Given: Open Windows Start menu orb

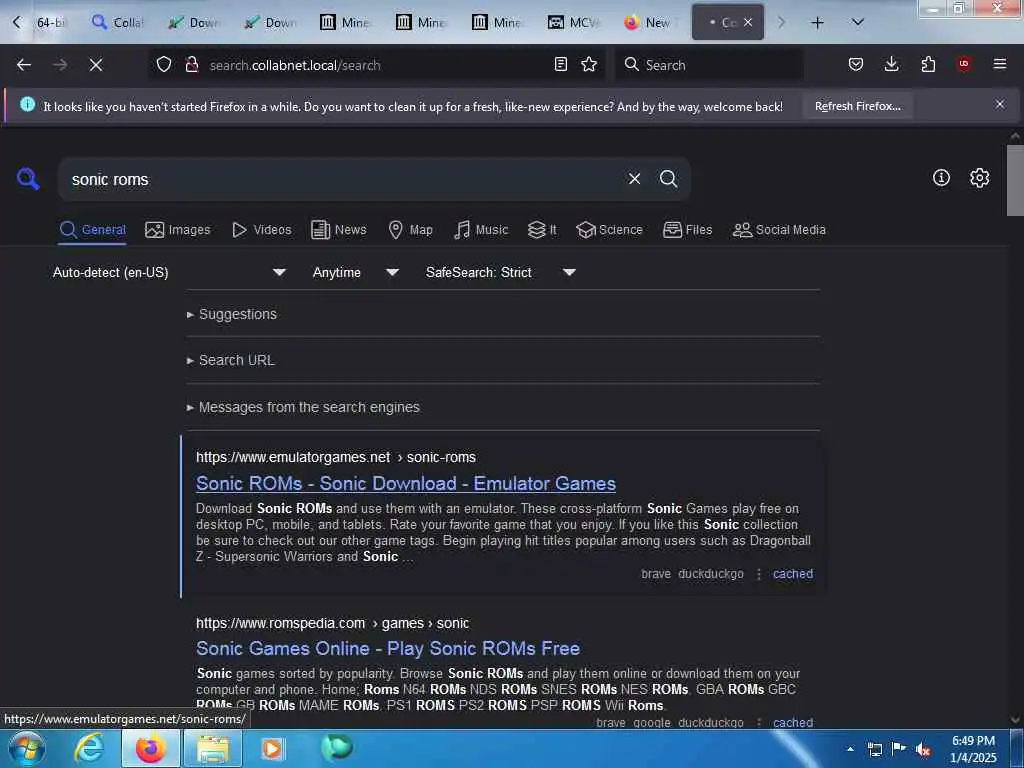Looking at the screenshot, I should (x=27, y=748).
